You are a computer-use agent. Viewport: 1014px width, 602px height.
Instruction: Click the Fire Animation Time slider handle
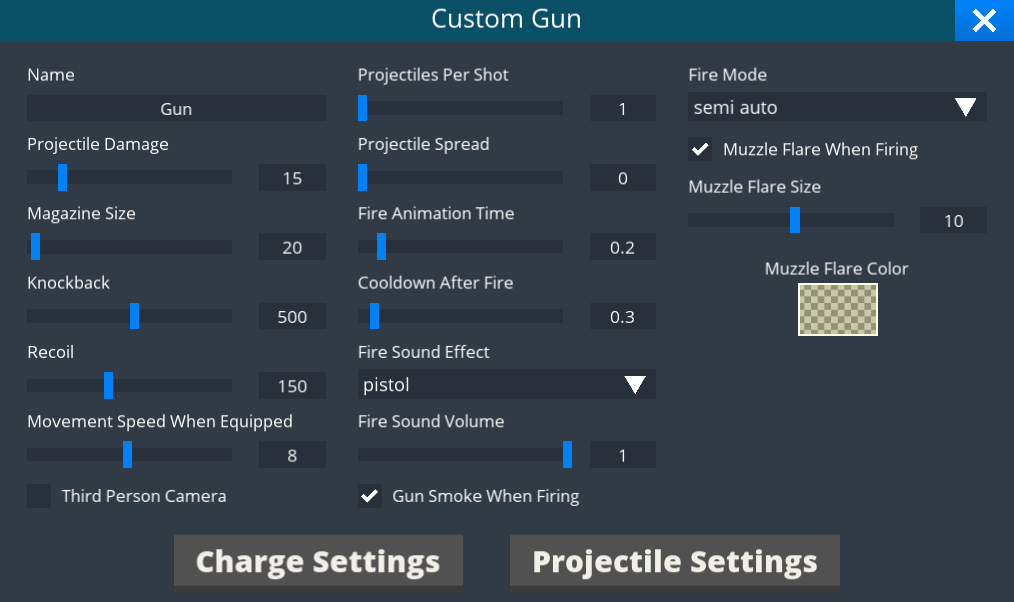click(381, 247)
